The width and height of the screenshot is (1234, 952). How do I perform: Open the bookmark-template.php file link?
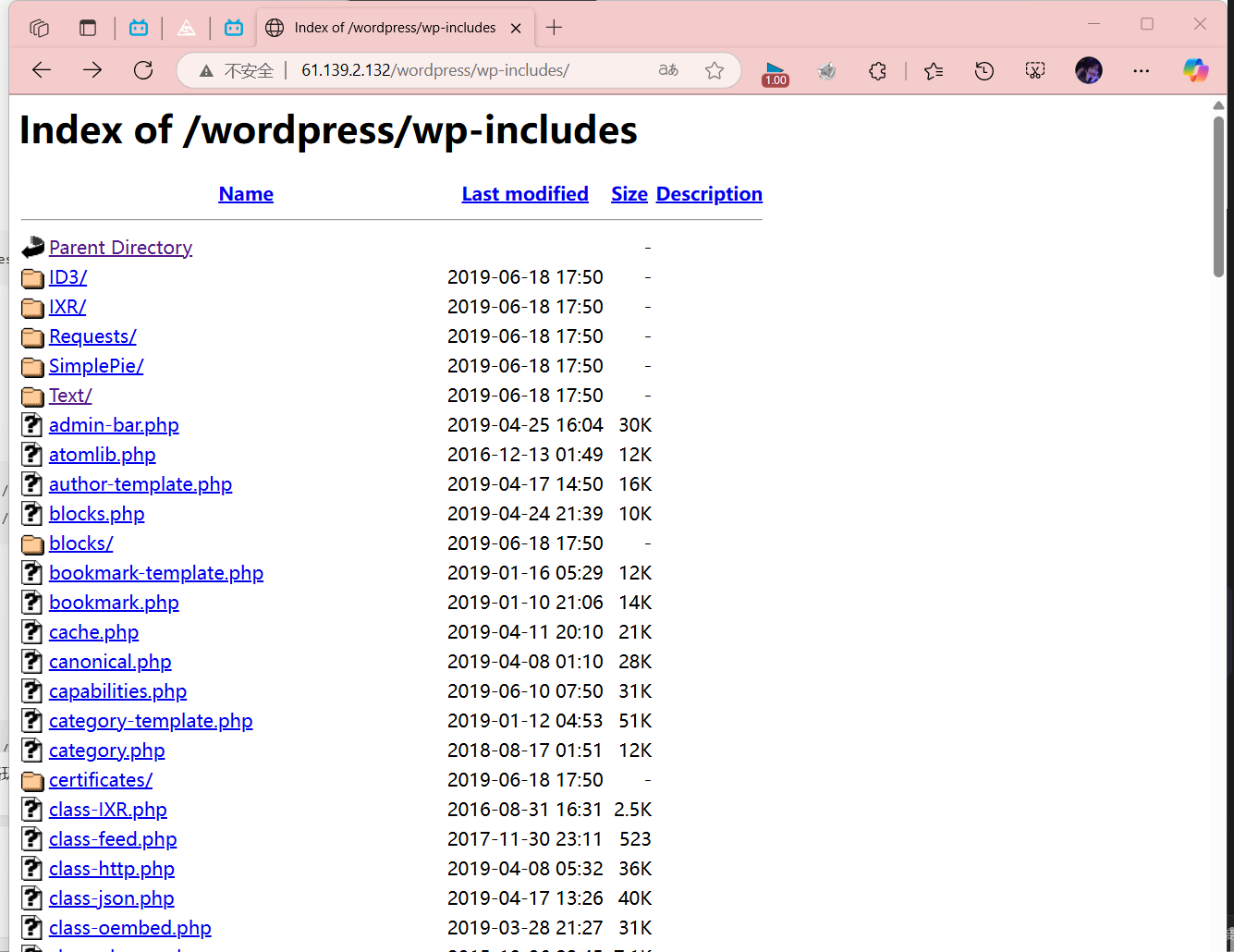pos(156,573)
